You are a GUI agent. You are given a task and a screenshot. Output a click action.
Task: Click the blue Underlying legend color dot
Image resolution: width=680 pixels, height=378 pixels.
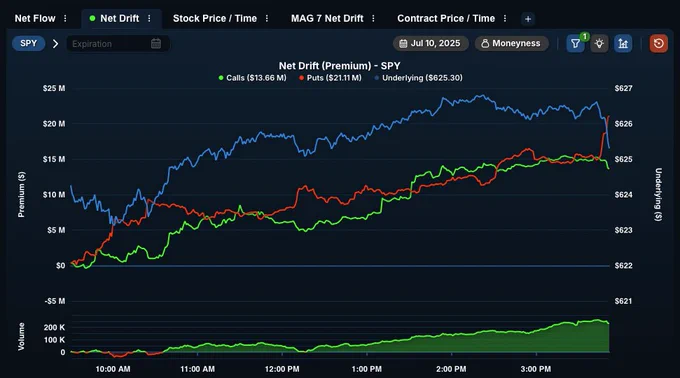tap(376, 78)
